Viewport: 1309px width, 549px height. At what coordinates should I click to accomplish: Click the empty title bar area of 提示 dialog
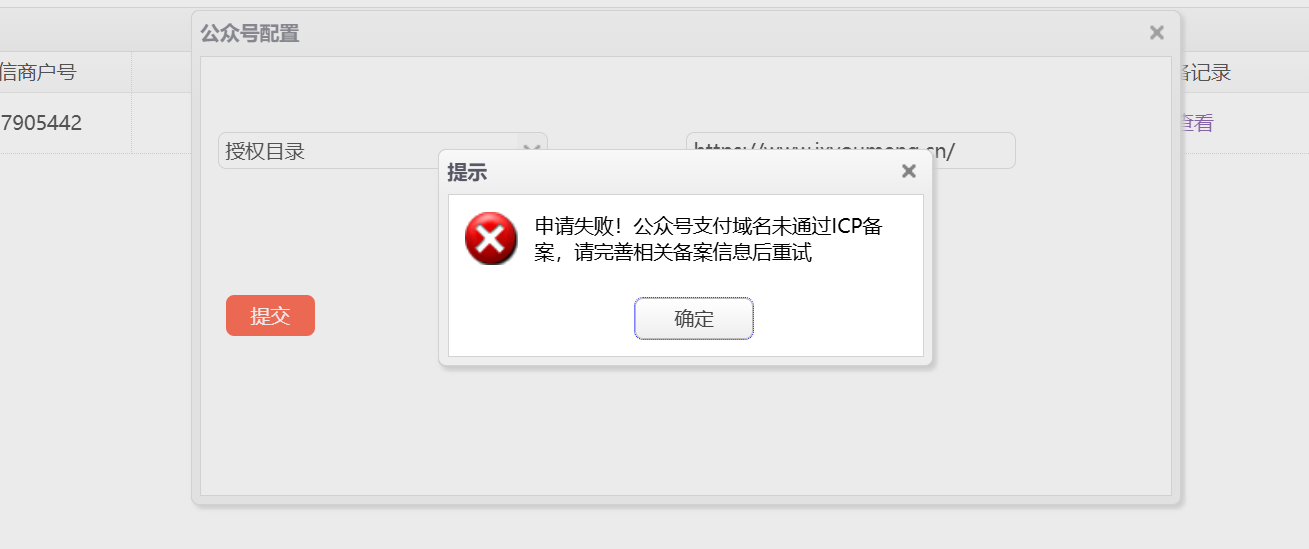(x=690, y=172)
